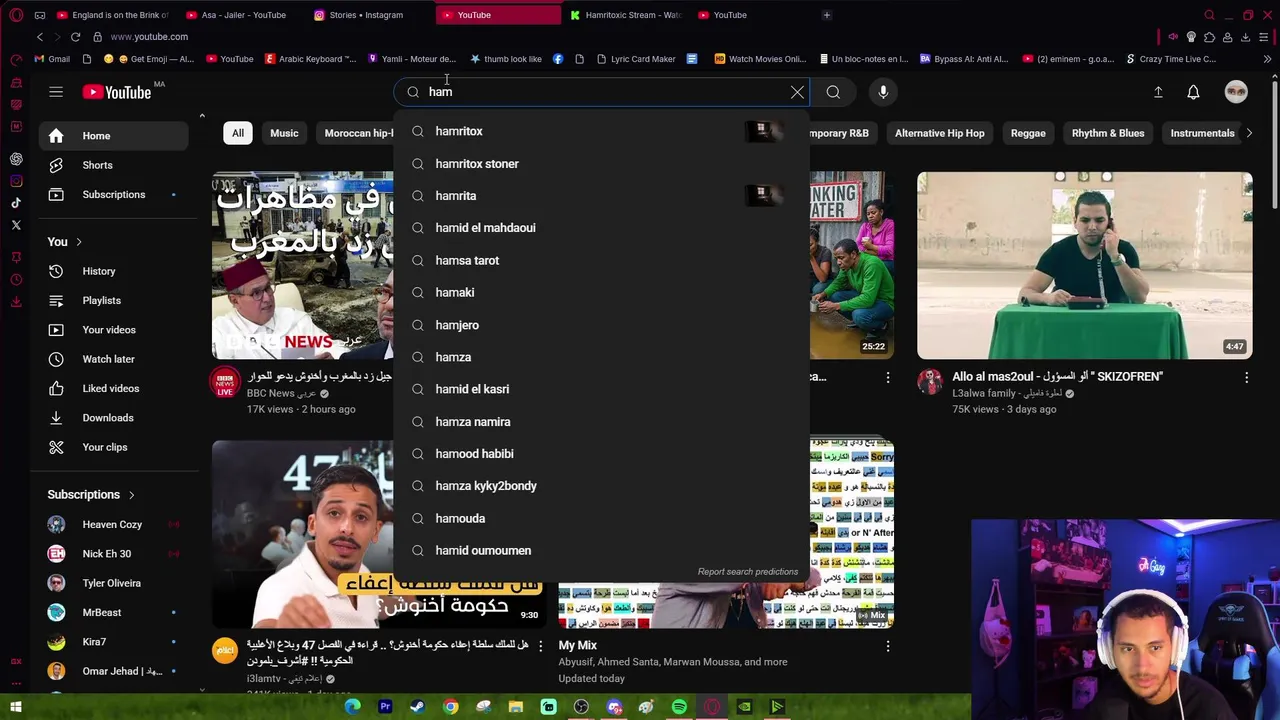
Task: Select 'hamza kyky2bondy' suggestion
Action: [x=601, y=486]
